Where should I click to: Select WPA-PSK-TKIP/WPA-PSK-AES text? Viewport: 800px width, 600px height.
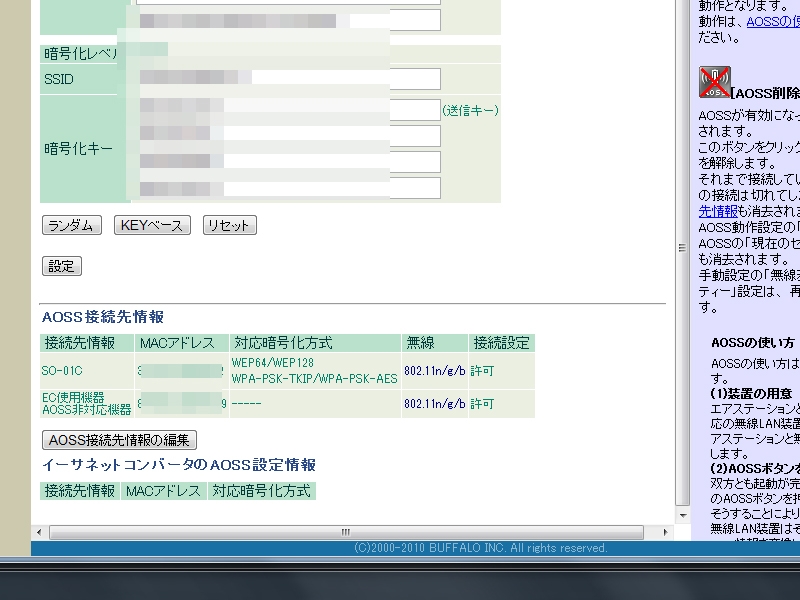[x=314, y=379]
